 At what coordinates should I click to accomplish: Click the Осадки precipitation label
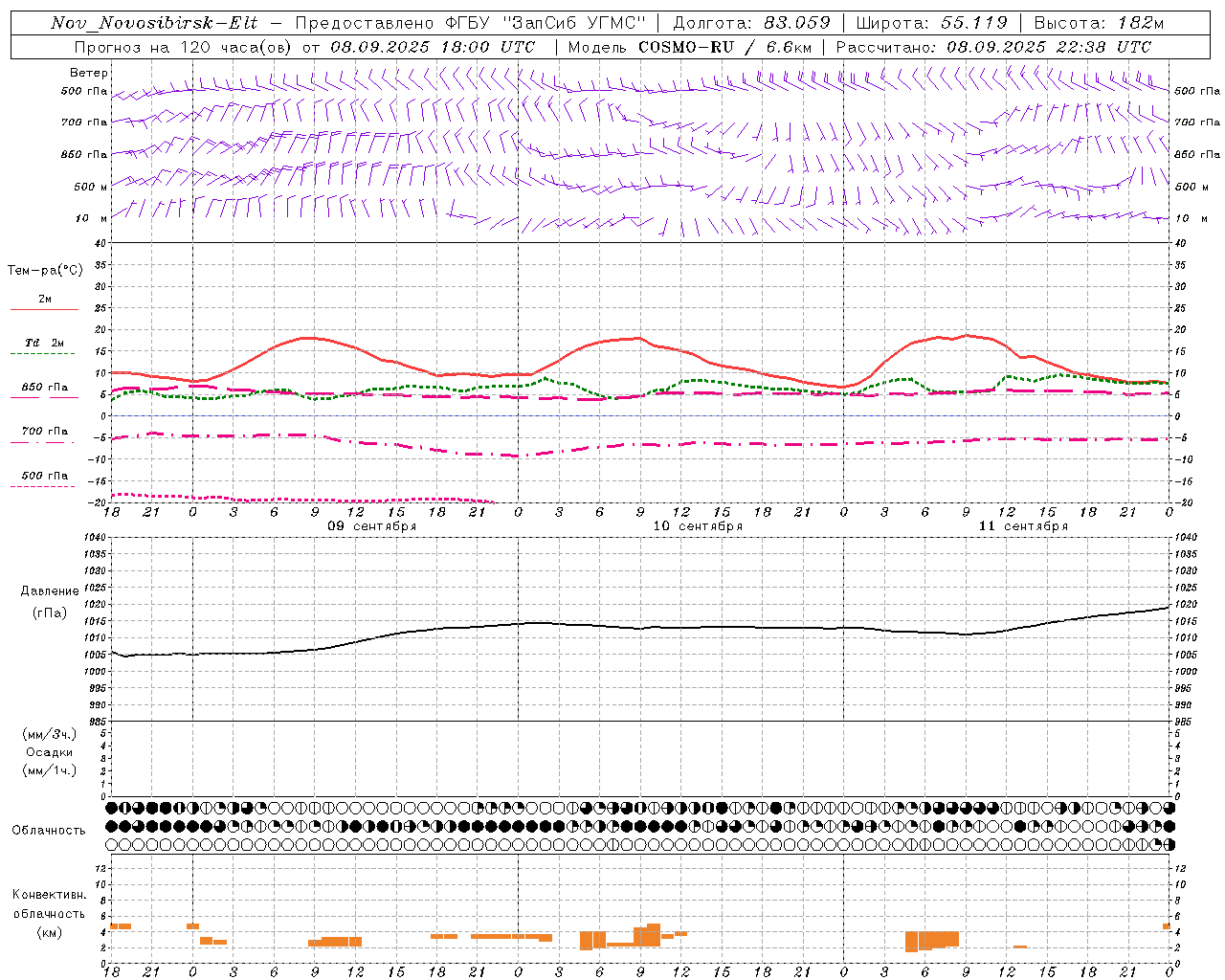tap(50, 752)
